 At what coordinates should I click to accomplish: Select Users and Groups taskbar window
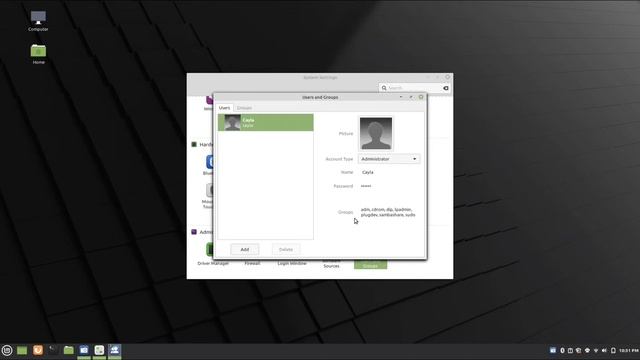[115, 350]
